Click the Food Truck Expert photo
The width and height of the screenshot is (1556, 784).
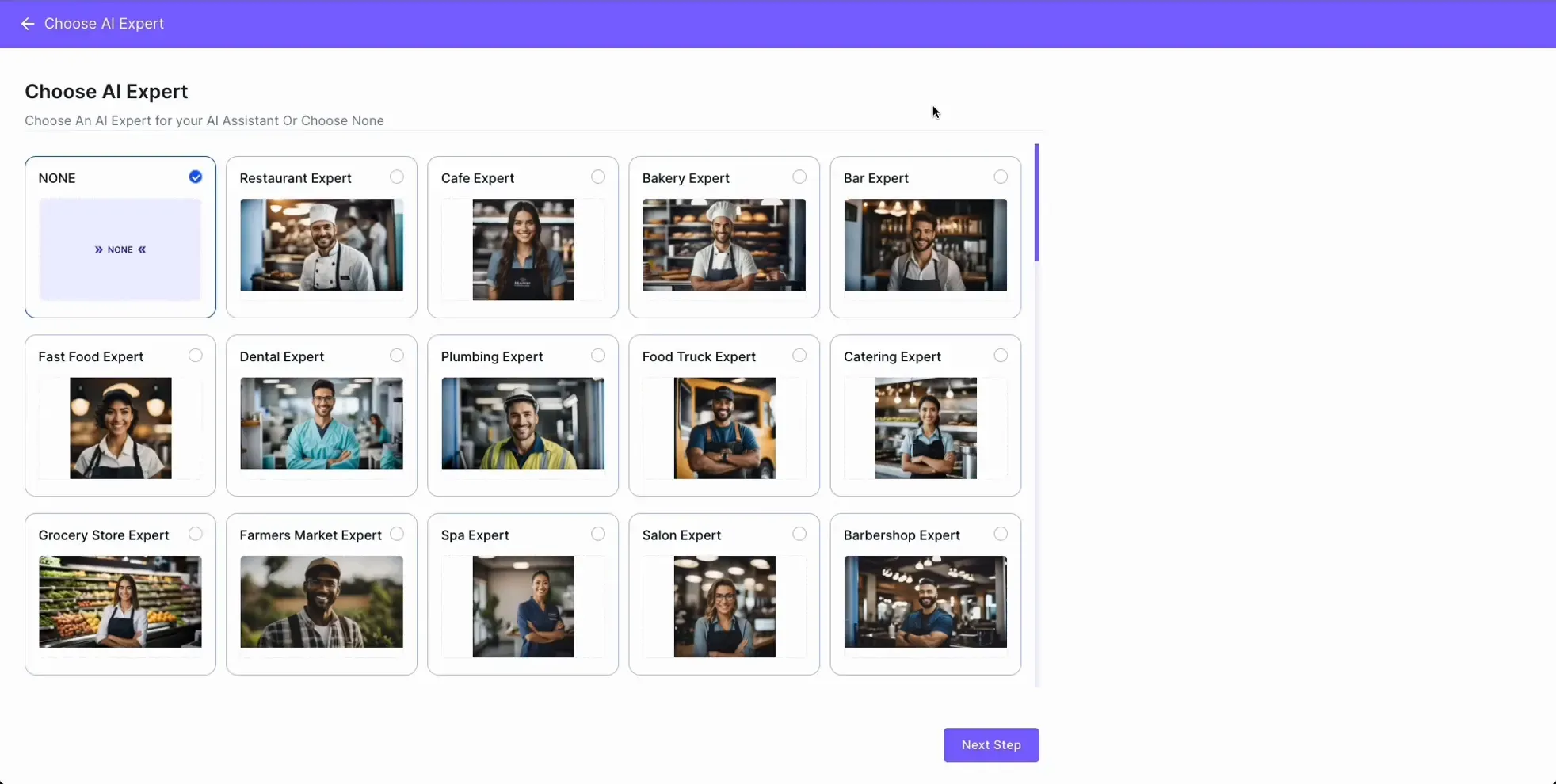coord(725,428)
